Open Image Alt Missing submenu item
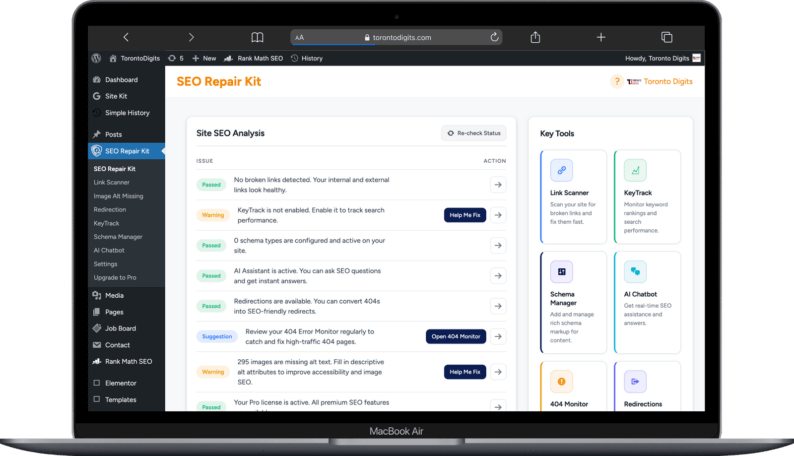 [118, 196]
